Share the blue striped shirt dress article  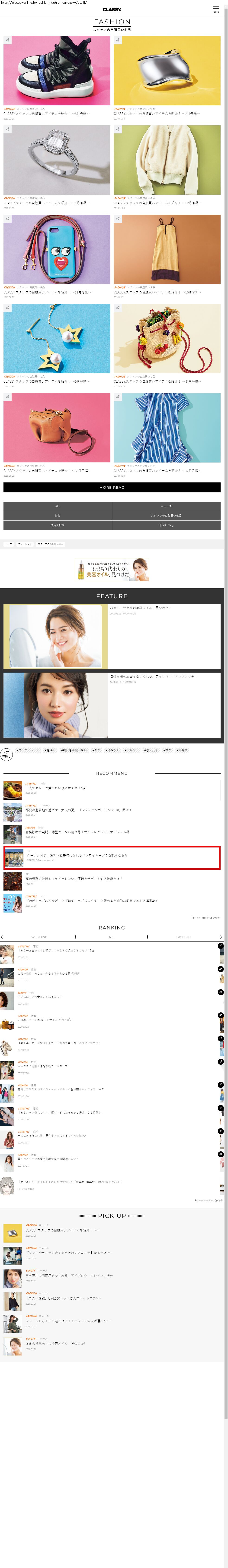(x=118, y=397)
